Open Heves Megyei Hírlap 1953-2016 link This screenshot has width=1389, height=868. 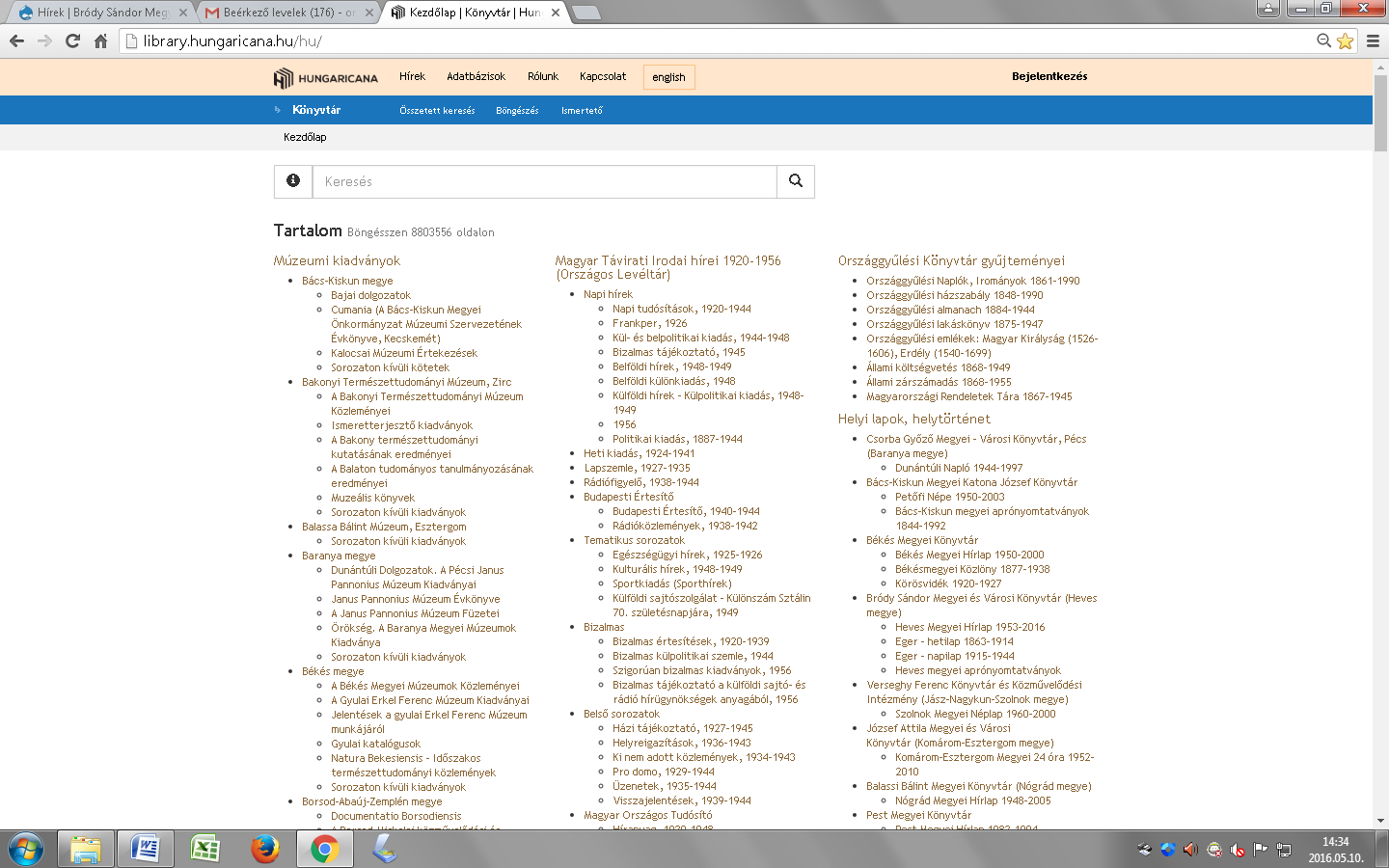click(x=970, y=627)
